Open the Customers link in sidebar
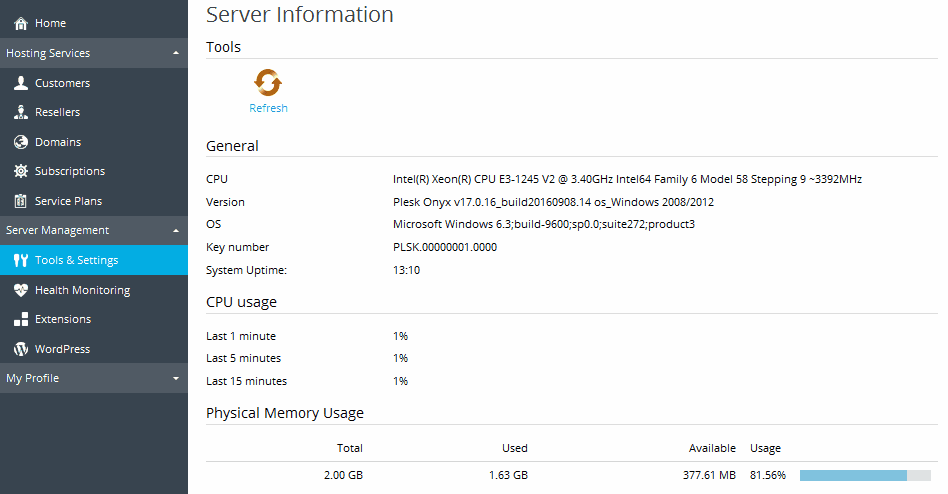The height and width of the screenshot is (494, 948). tap(62, 83)
